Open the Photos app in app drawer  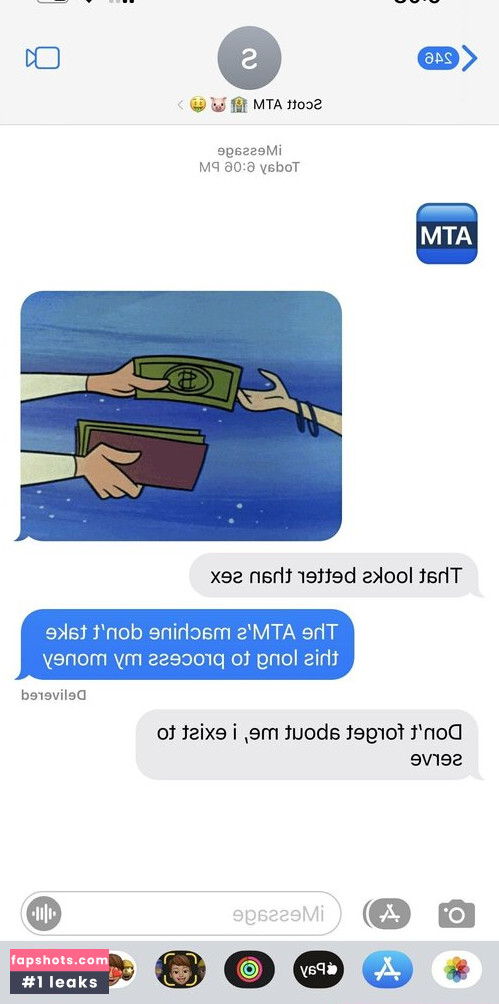[457, 969]
